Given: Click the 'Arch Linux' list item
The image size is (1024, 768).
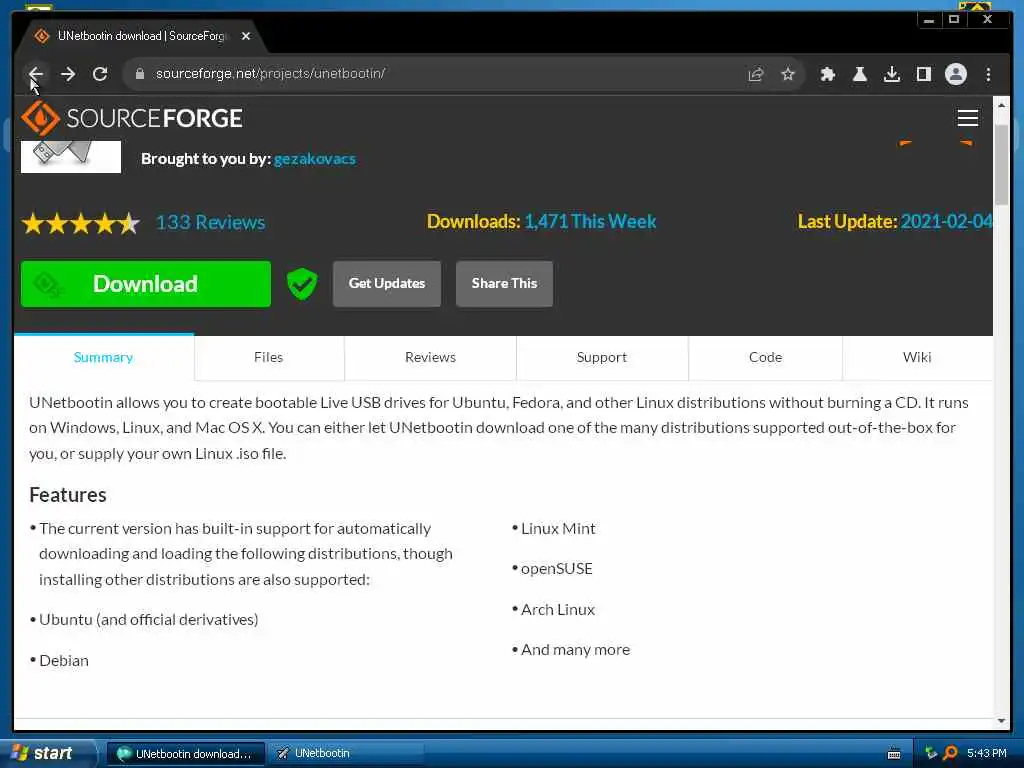Looking at the screenshot, I should pyautogui.click(x=558, y=609).
